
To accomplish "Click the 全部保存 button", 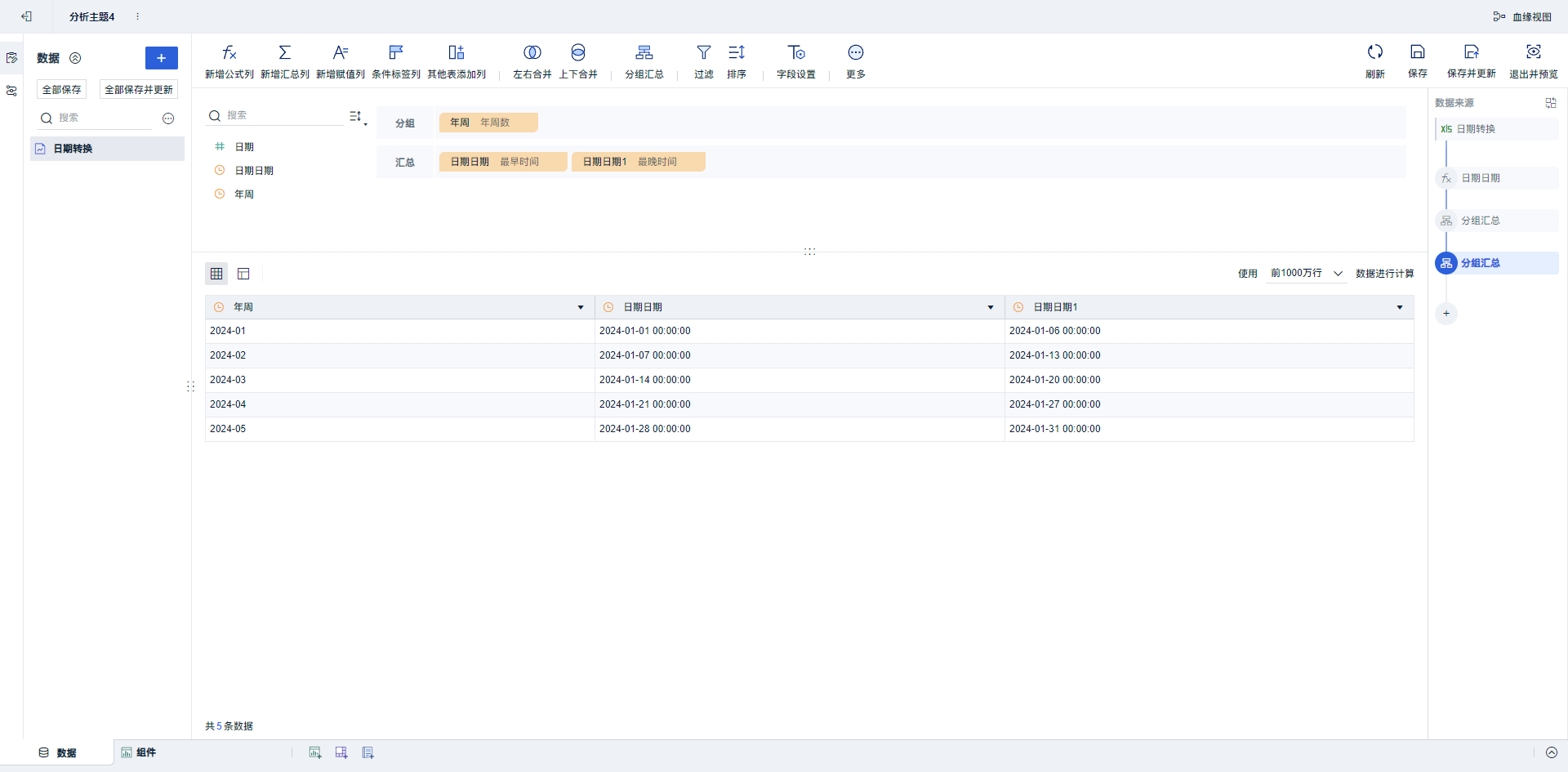I will click(x=61, y=90).
